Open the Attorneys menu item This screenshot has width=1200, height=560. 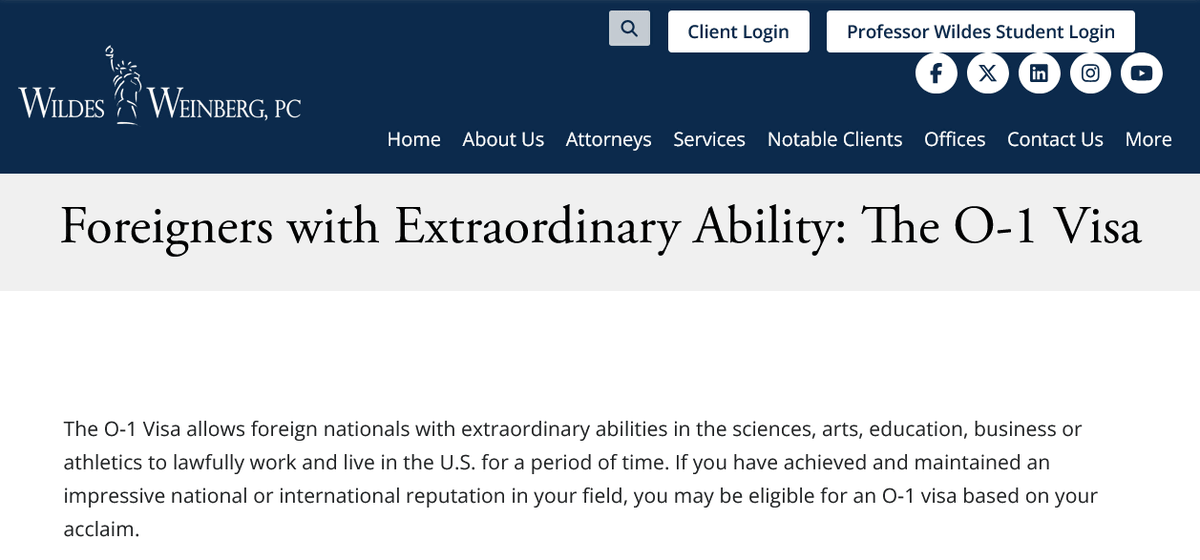pyautogui.click(x=608, y=139)
